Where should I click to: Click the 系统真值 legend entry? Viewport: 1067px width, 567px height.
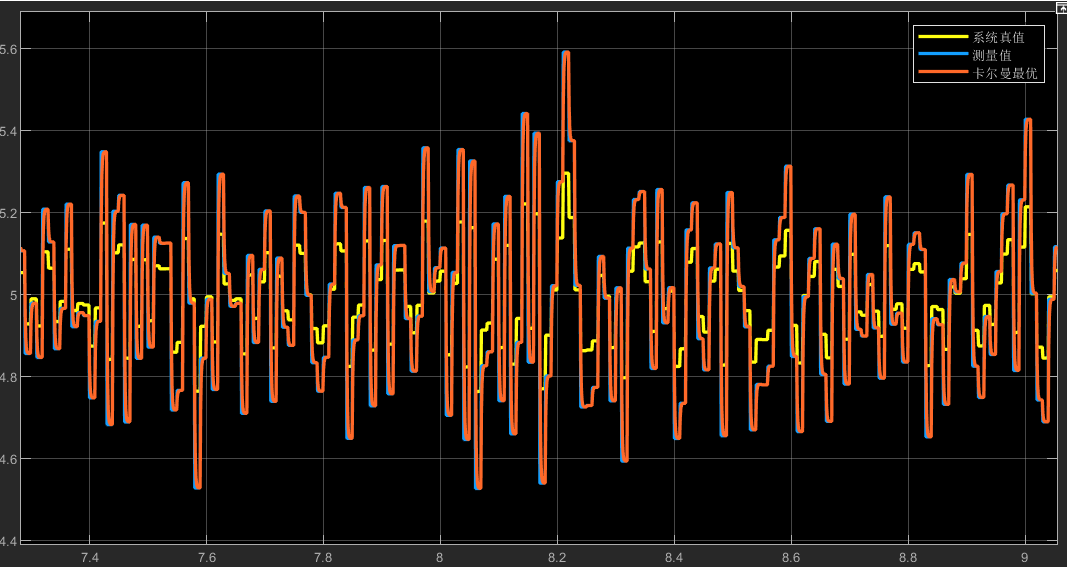tap(999, 37)
